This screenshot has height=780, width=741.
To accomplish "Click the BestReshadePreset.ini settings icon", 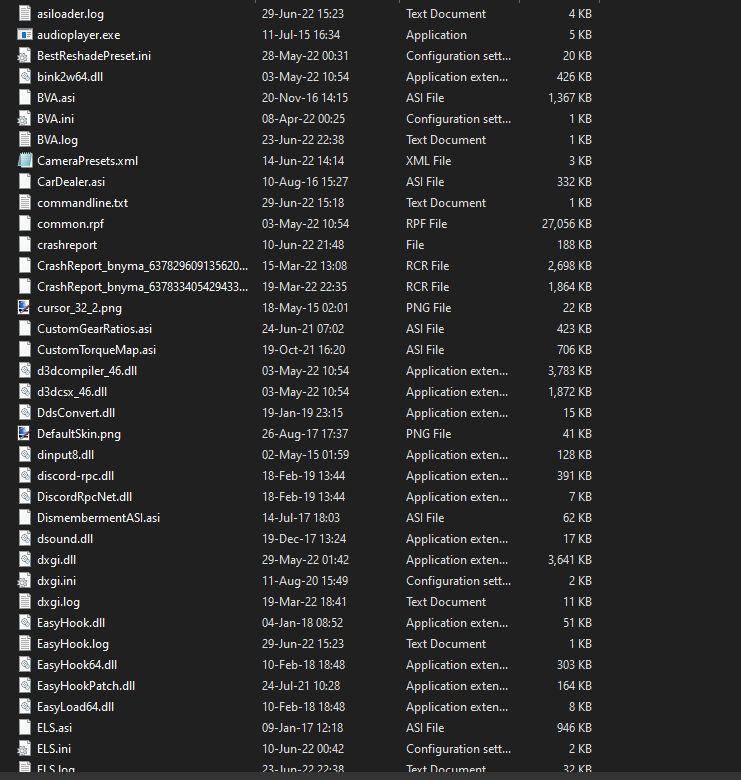I will pos(24,56).
